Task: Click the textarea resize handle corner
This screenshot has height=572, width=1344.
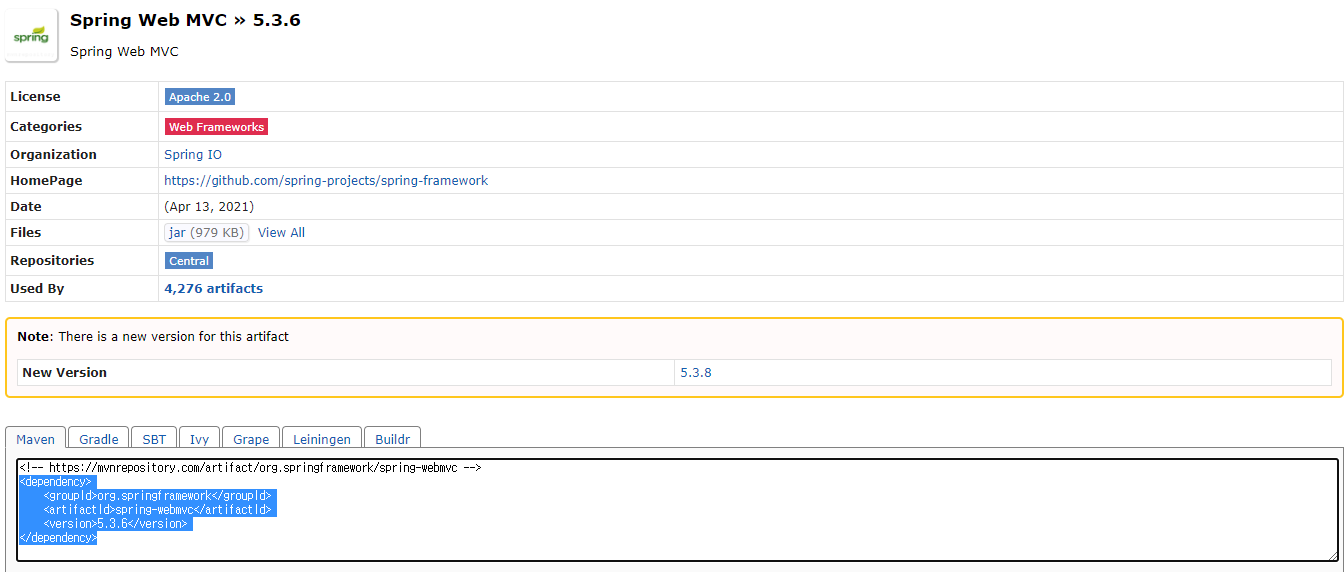Action: pyautogui.click(x=1331, y=555)
